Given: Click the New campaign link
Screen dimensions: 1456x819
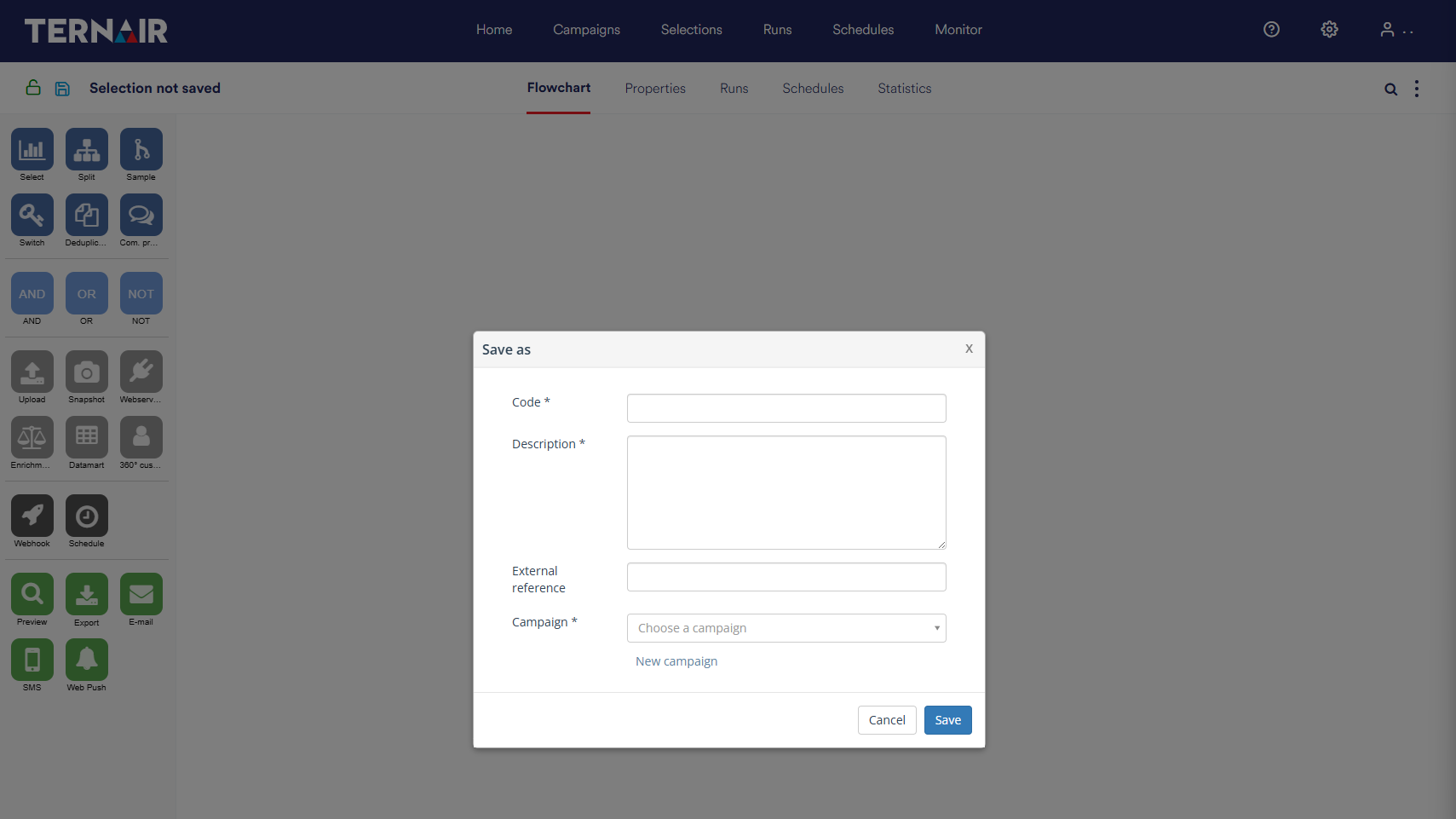Looking at the screenshot, I should tap(676, 661).
